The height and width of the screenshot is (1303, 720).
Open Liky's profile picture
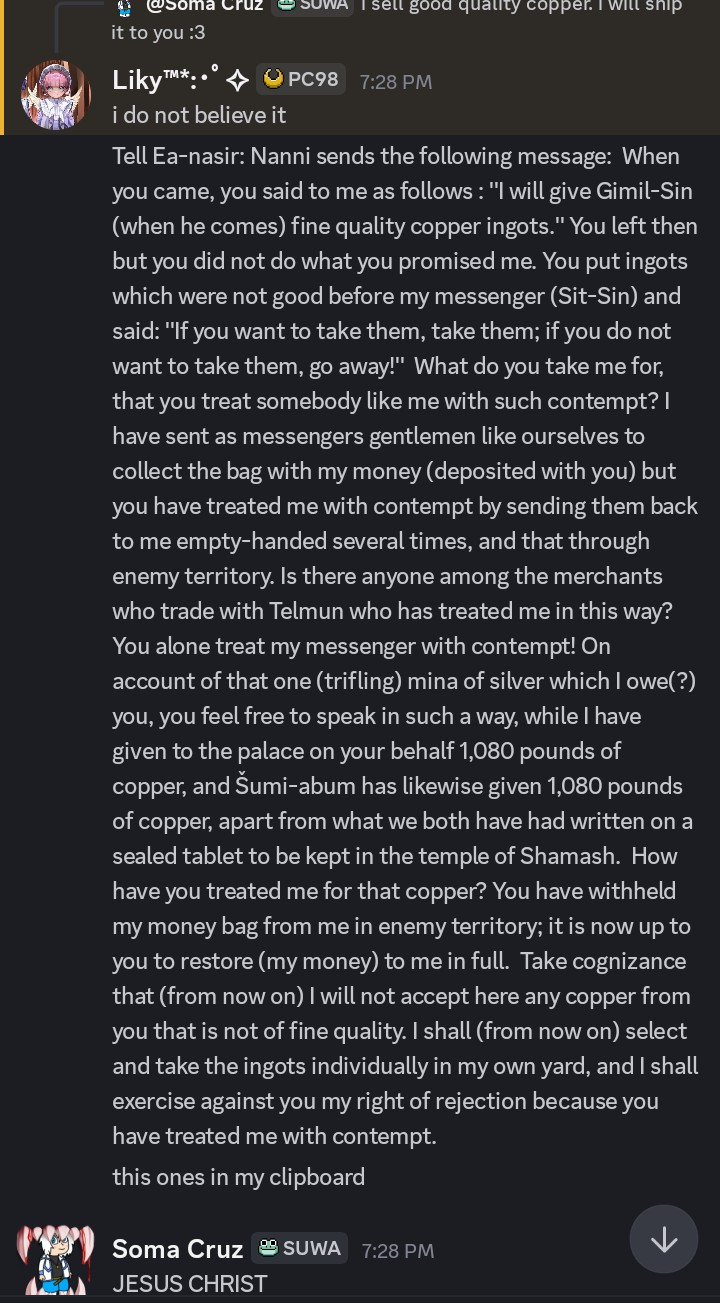[x=56, y=95]
